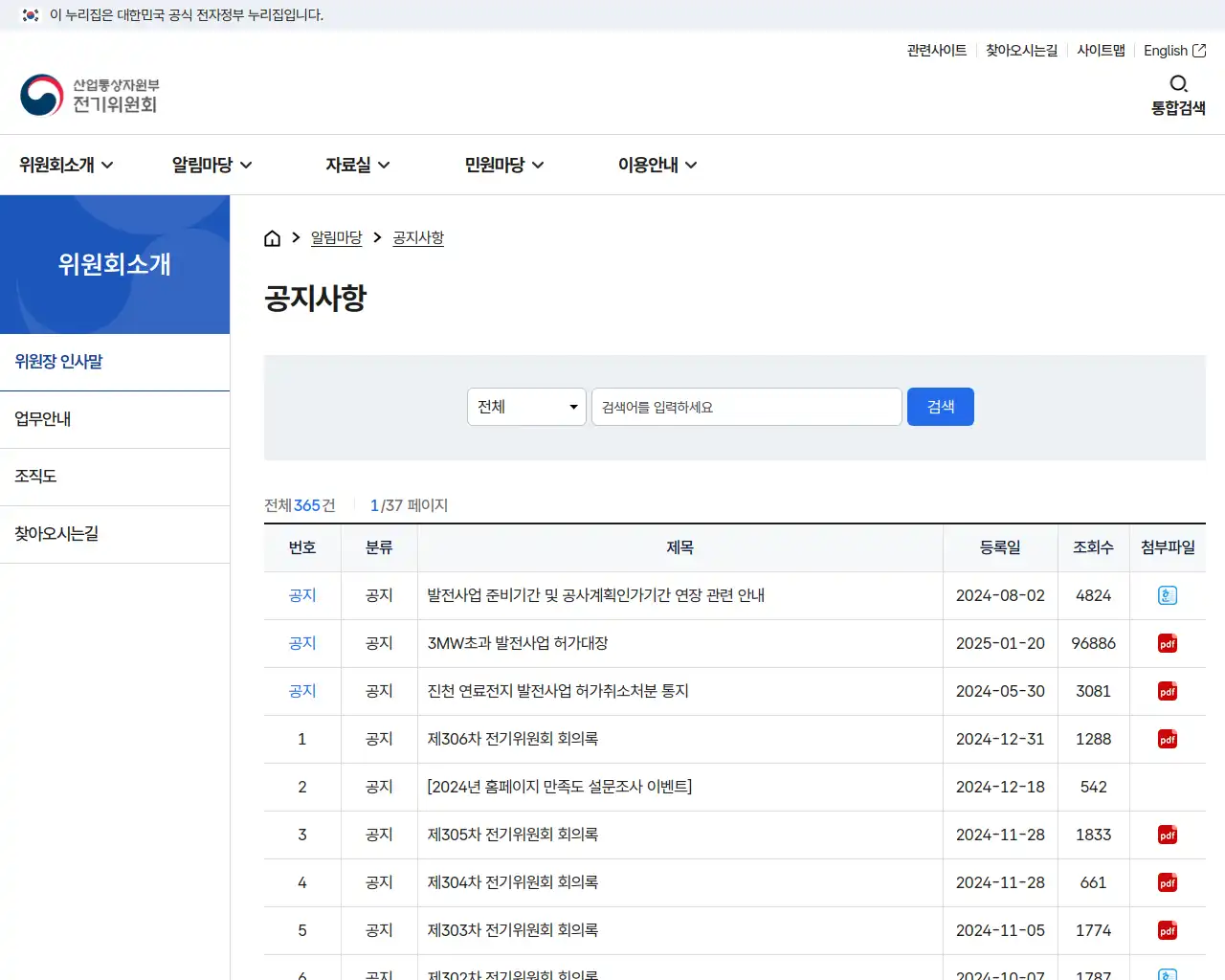Open the 통합검색 search icon
The height and width of the screenshot is (980, 1225).
pyautogui.click(x=1178, y=95)
